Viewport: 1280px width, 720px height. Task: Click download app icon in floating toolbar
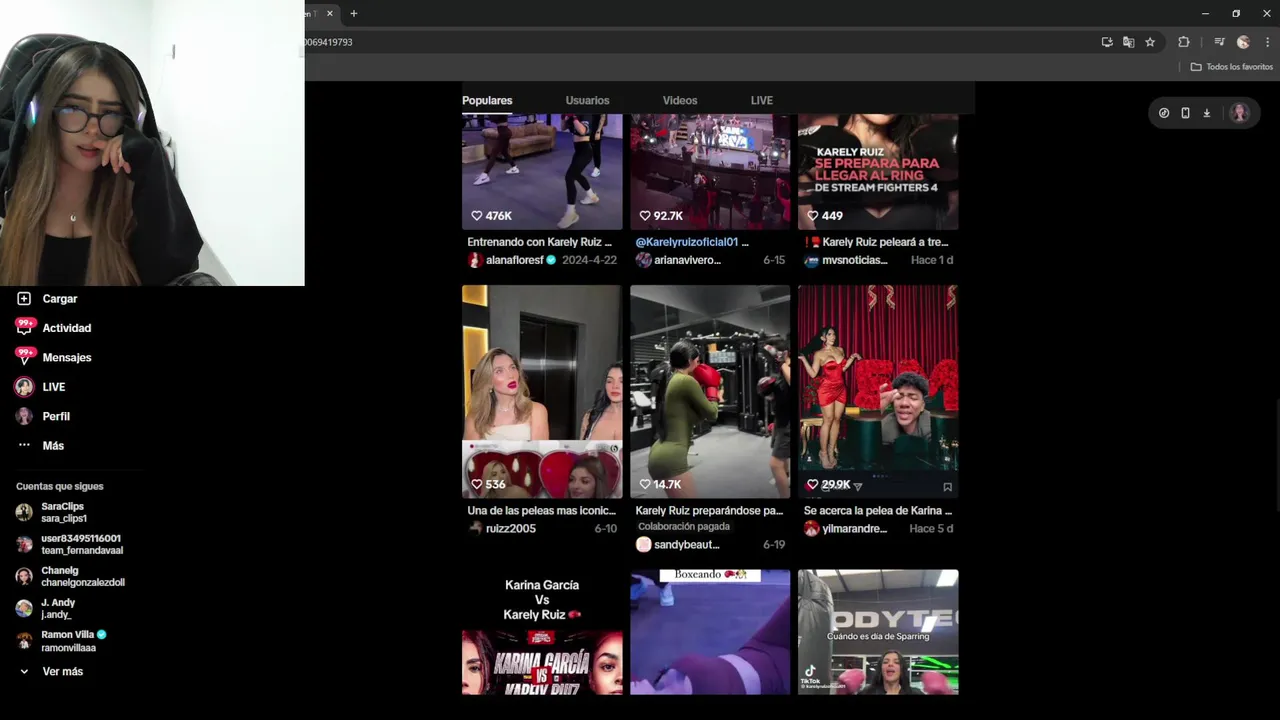(1207, 113)
